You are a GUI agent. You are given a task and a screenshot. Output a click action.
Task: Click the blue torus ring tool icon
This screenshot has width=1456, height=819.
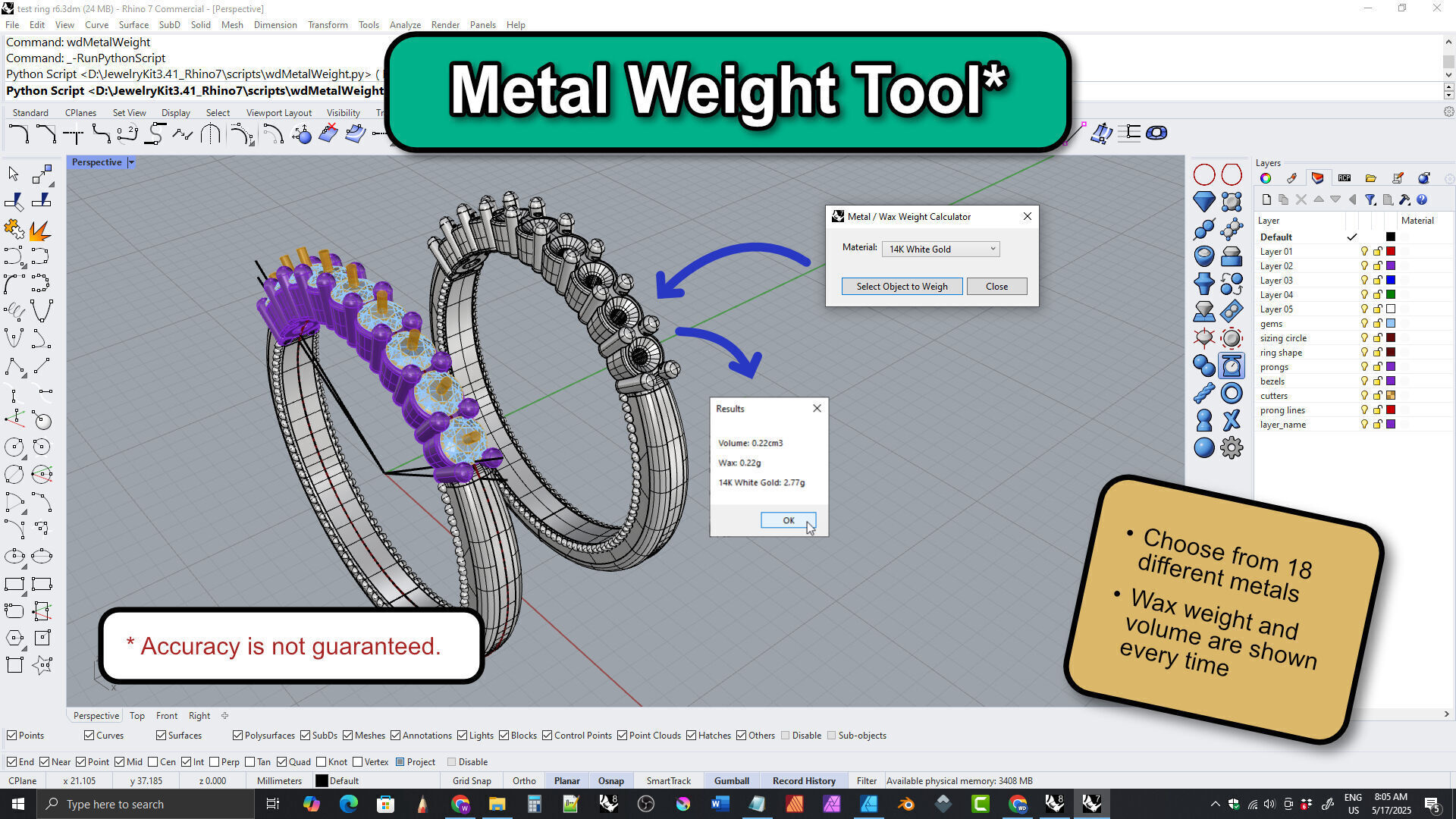click(1232, 393)
